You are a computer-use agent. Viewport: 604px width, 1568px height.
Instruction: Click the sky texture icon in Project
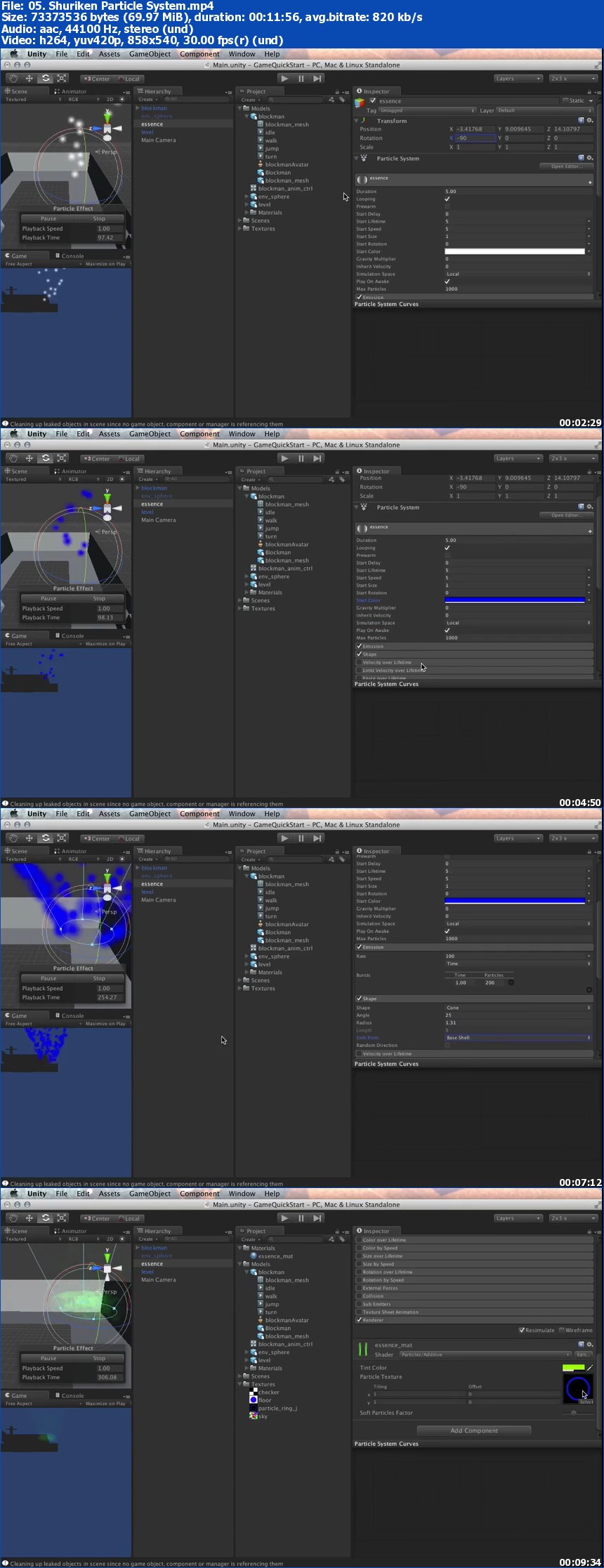point(254,1416)
